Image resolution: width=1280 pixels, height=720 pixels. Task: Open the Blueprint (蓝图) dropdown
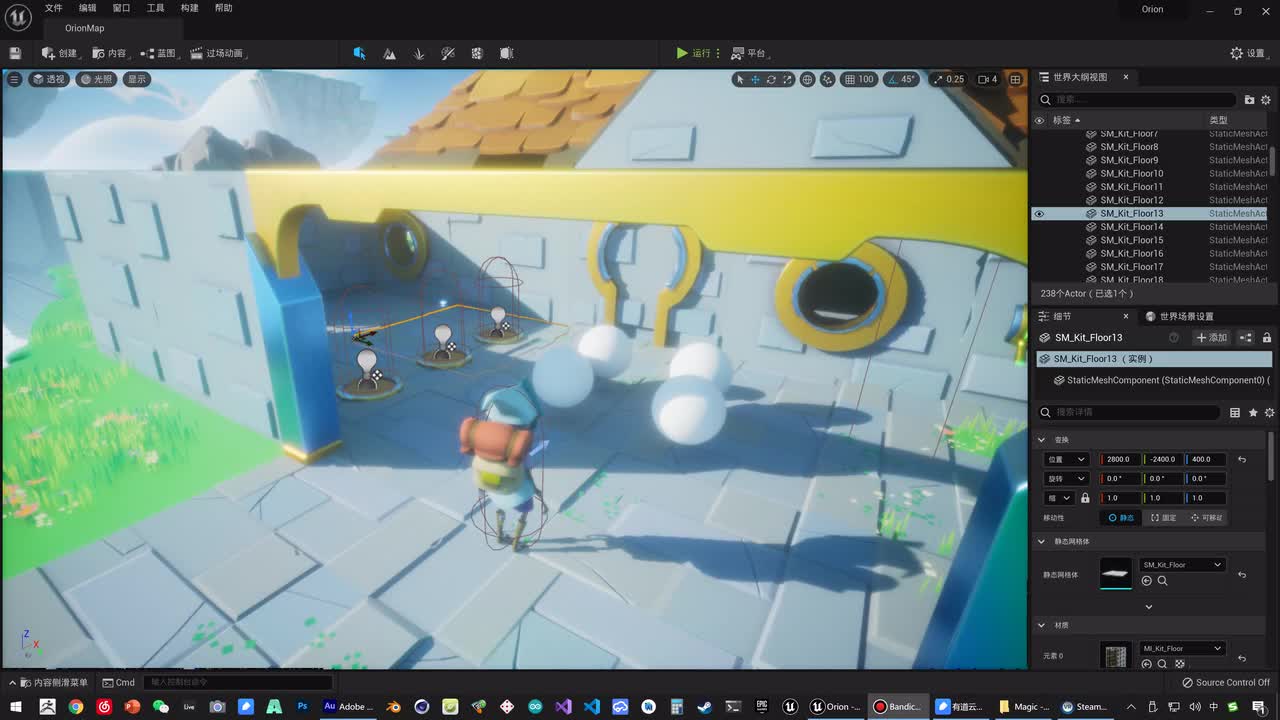(x=160, y=53)
